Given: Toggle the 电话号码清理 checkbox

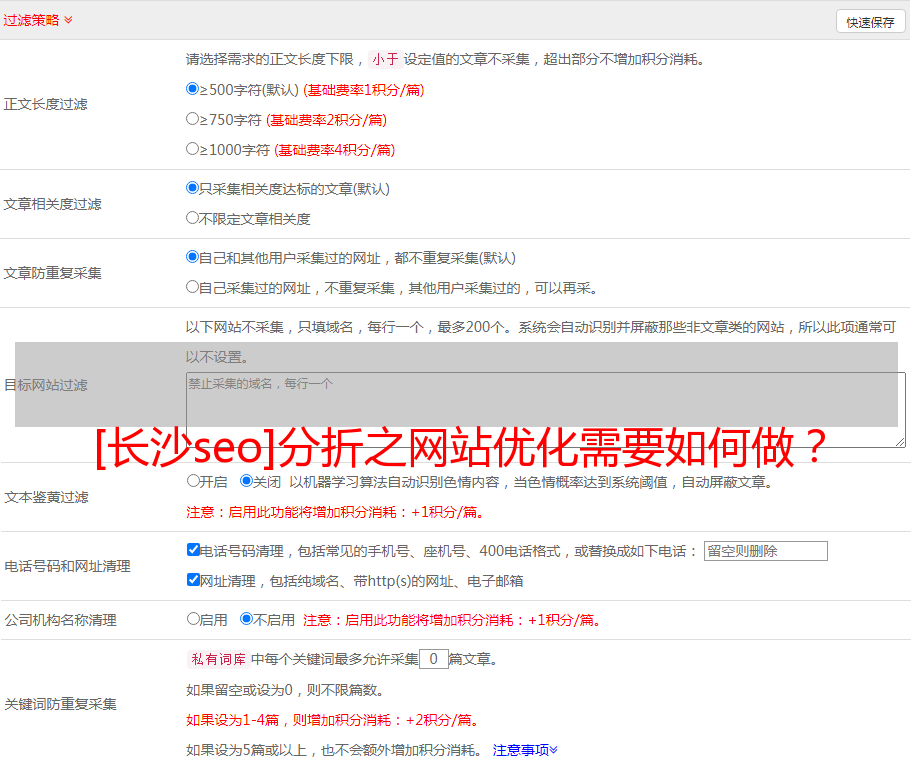Looking at the screenshot, I should (x=193, y=550).
